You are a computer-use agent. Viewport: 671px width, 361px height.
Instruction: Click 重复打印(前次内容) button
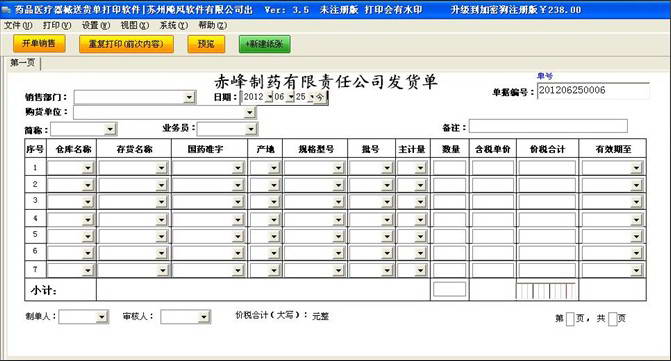126,44
